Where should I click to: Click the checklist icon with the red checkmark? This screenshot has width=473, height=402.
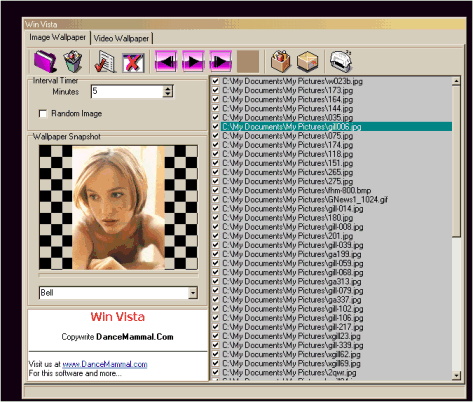pos(105,61)
